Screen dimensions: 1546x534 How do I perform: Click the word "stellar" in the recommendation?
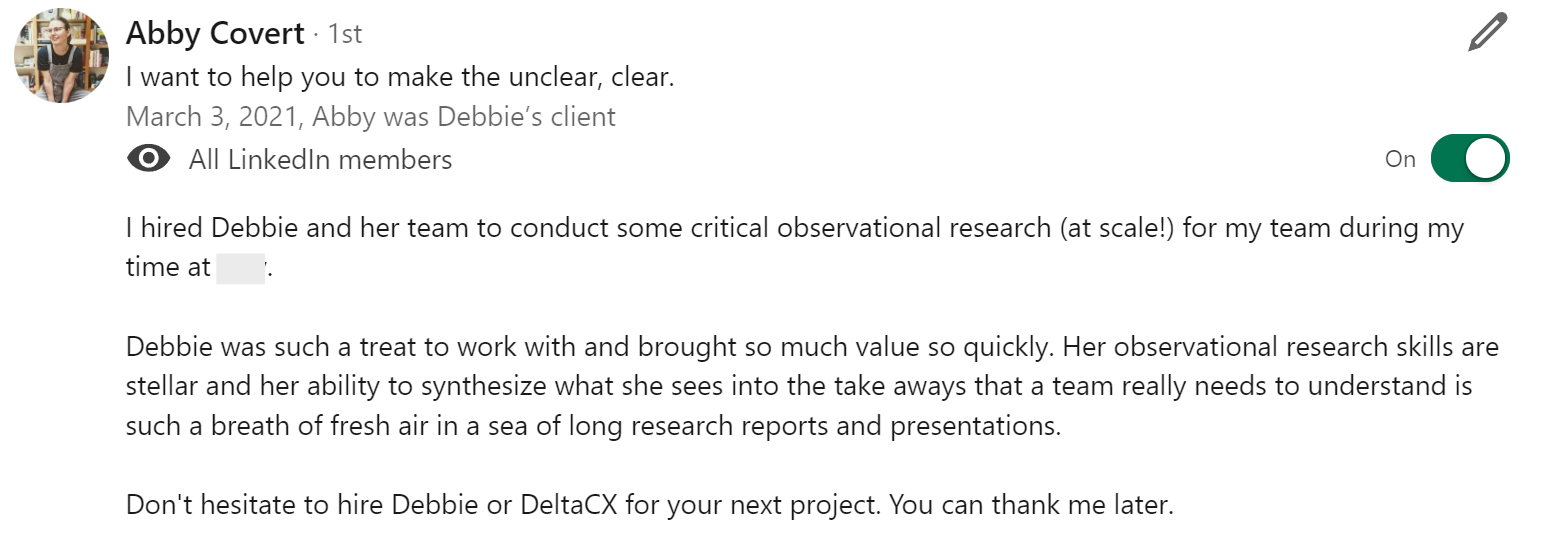point(158,386)
